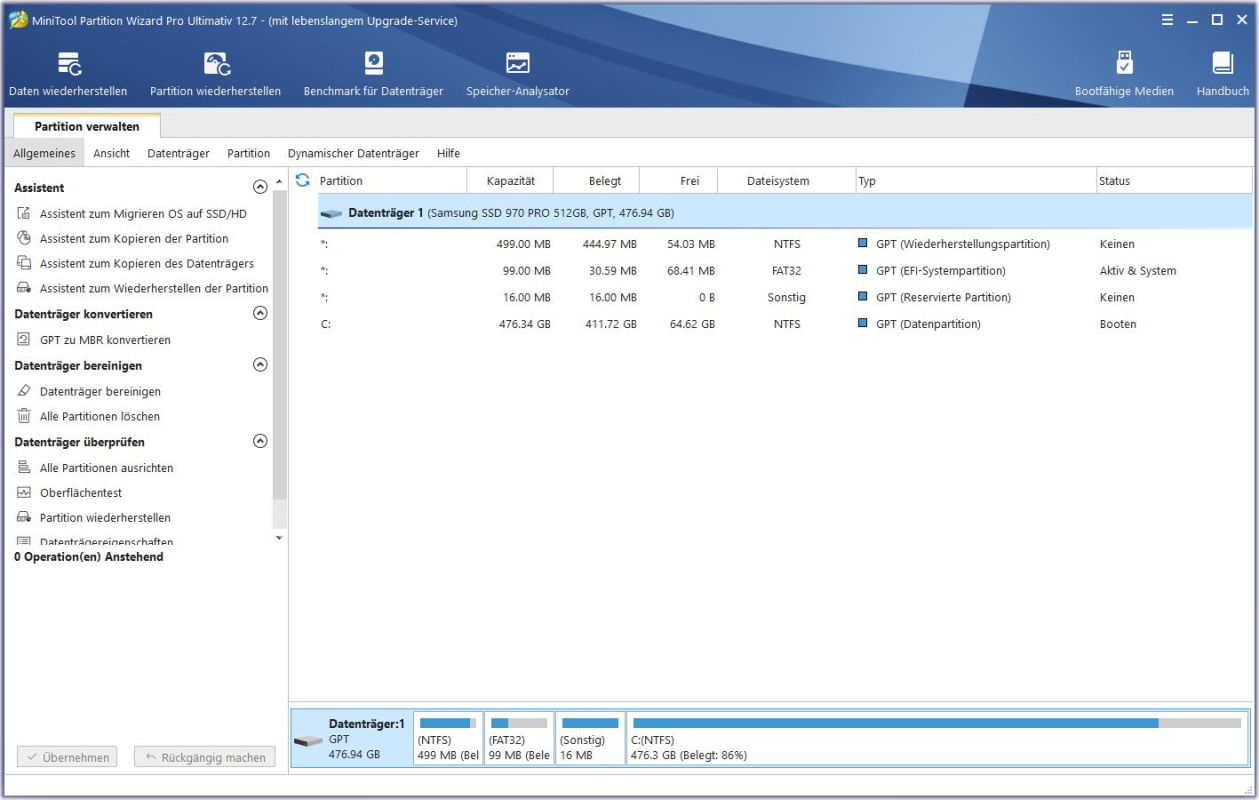The height and width of the screenshot is (800, 1259).
Task: Run the Oberflächentest
Action: coord(89,492)
